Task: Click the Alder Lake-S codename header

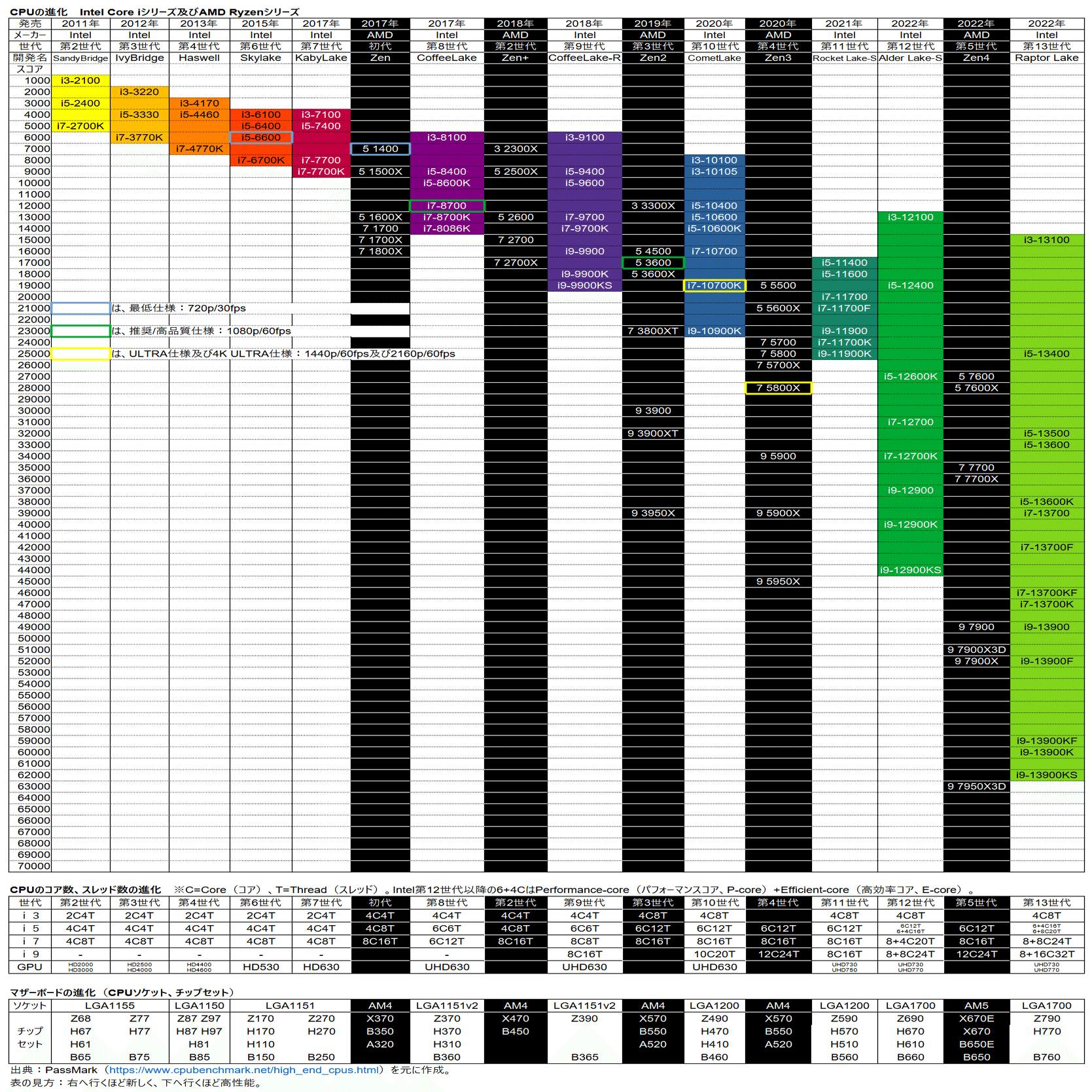Action: tap(910, 58)
